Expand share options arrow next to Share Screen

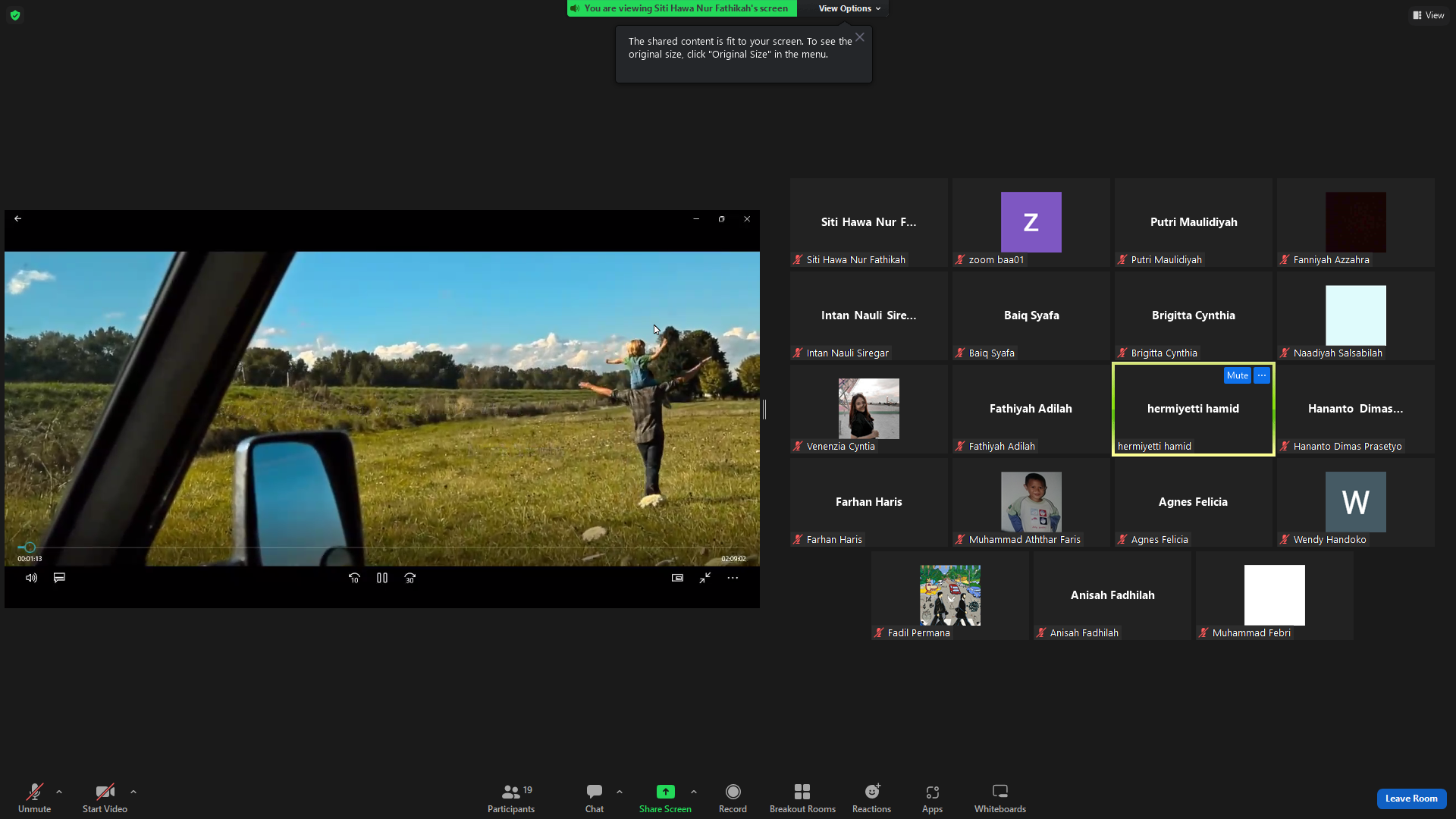(x=694, y=792)
